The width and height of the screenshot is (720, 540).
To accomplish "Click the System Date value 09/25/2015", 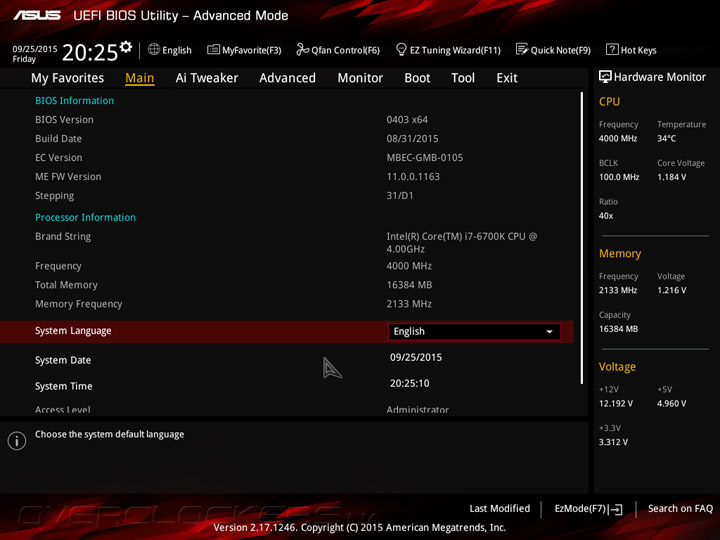I will point(416,358).
